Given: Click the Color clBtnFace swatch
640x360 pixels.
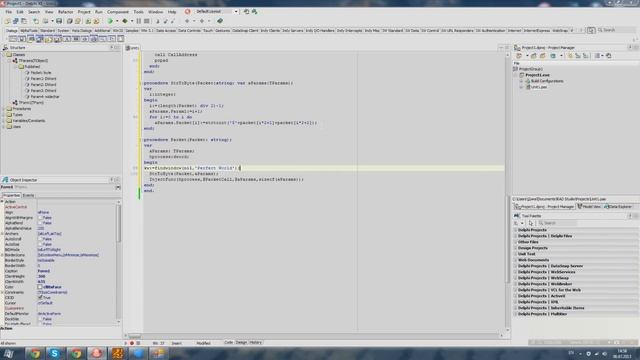Looking at the screenshot, I should coord(40,287).
